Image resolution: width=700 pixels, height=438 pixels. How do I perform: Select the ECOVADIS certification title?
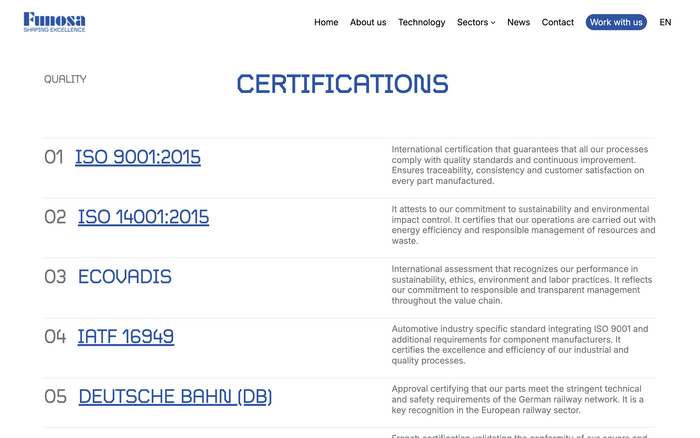[x=124, y=277]
